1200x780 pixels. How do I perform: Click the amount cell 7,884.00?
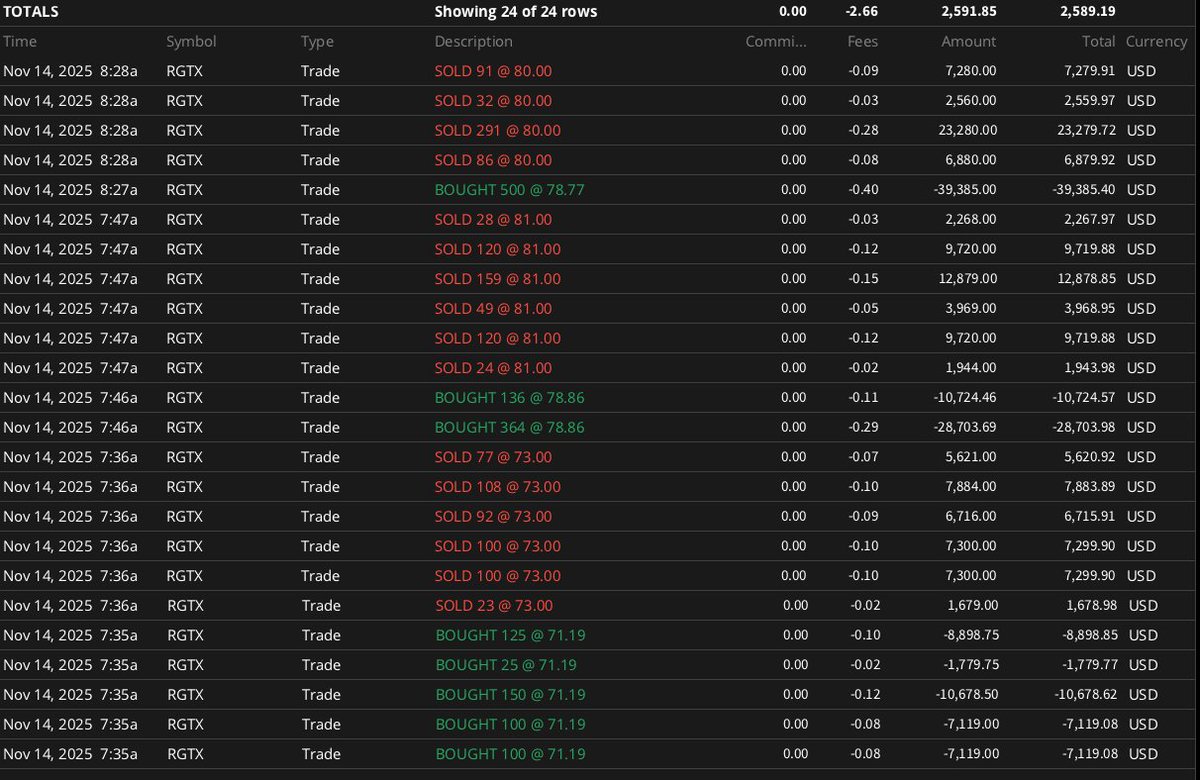point(969,487)
